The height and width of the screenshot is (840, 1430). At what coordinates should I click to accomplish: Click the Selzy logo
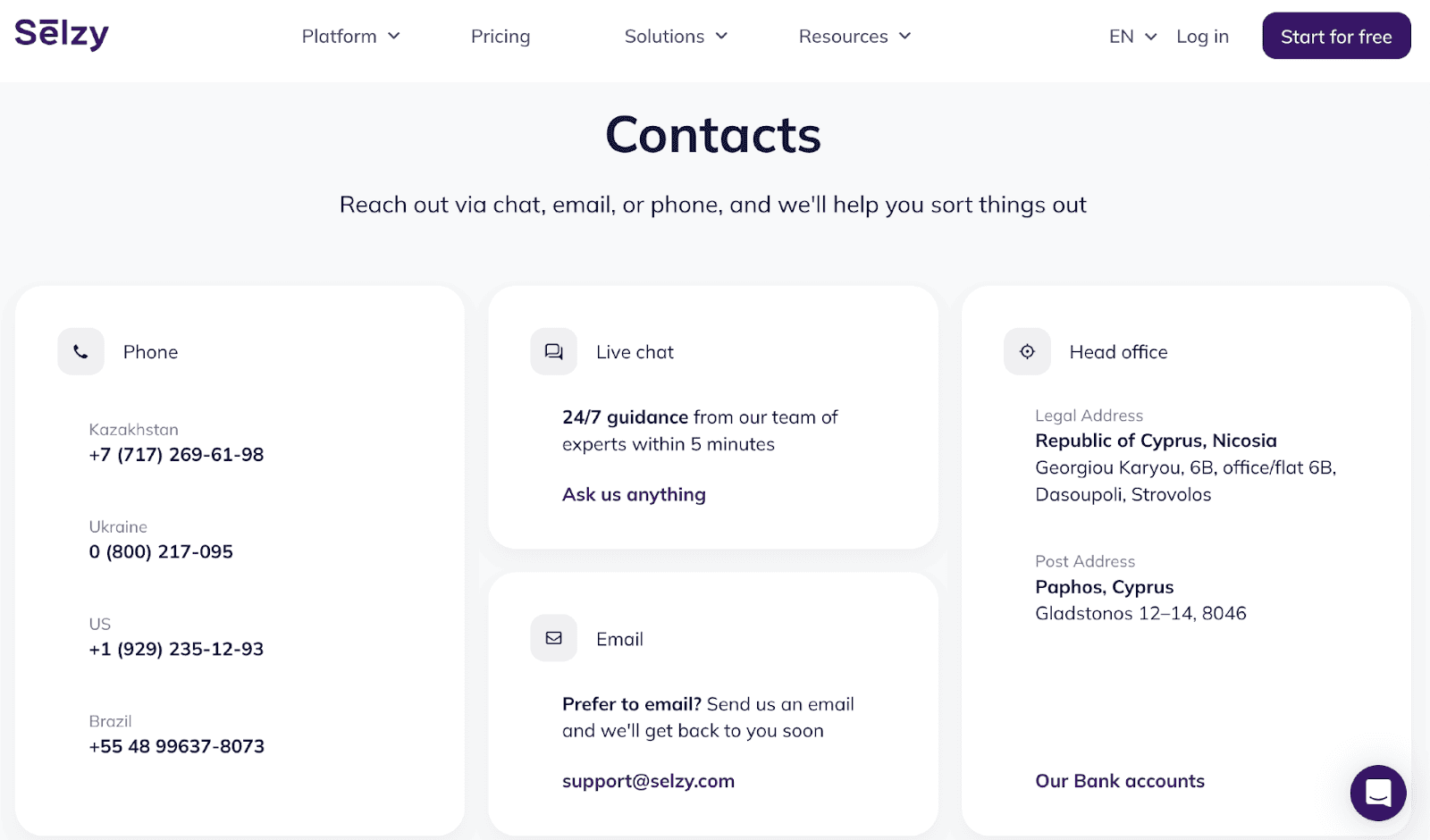pyautogui.click(x=62, y=34)
